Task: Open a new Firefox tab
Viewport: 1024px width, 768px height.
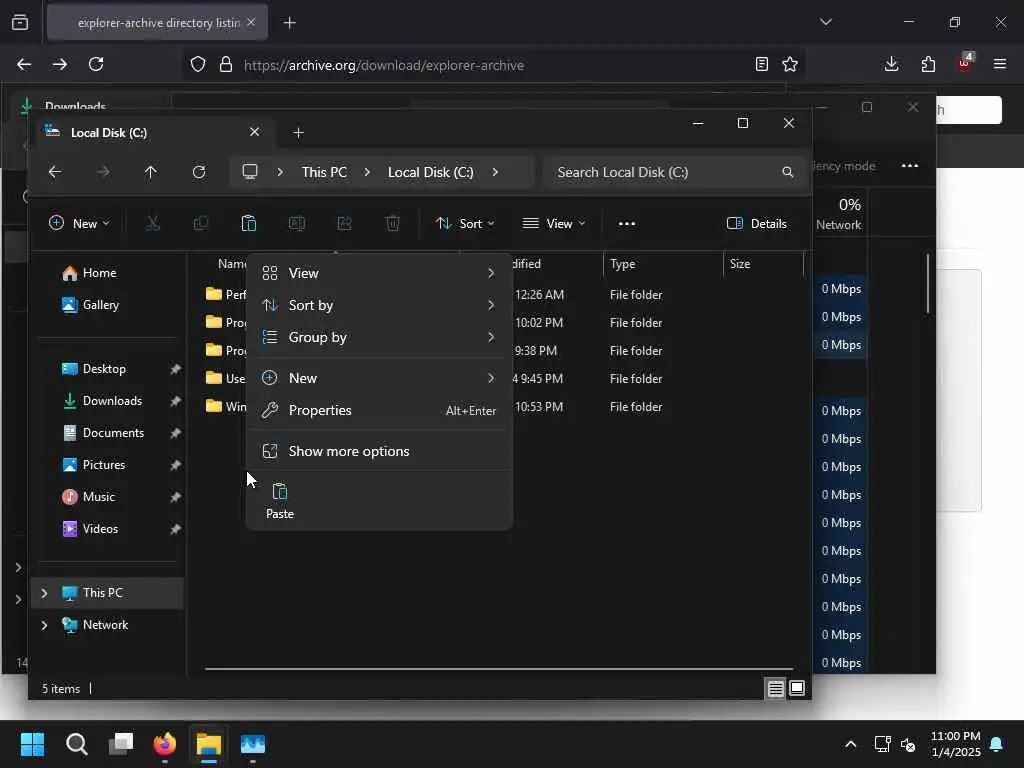Action: (289, 23)
